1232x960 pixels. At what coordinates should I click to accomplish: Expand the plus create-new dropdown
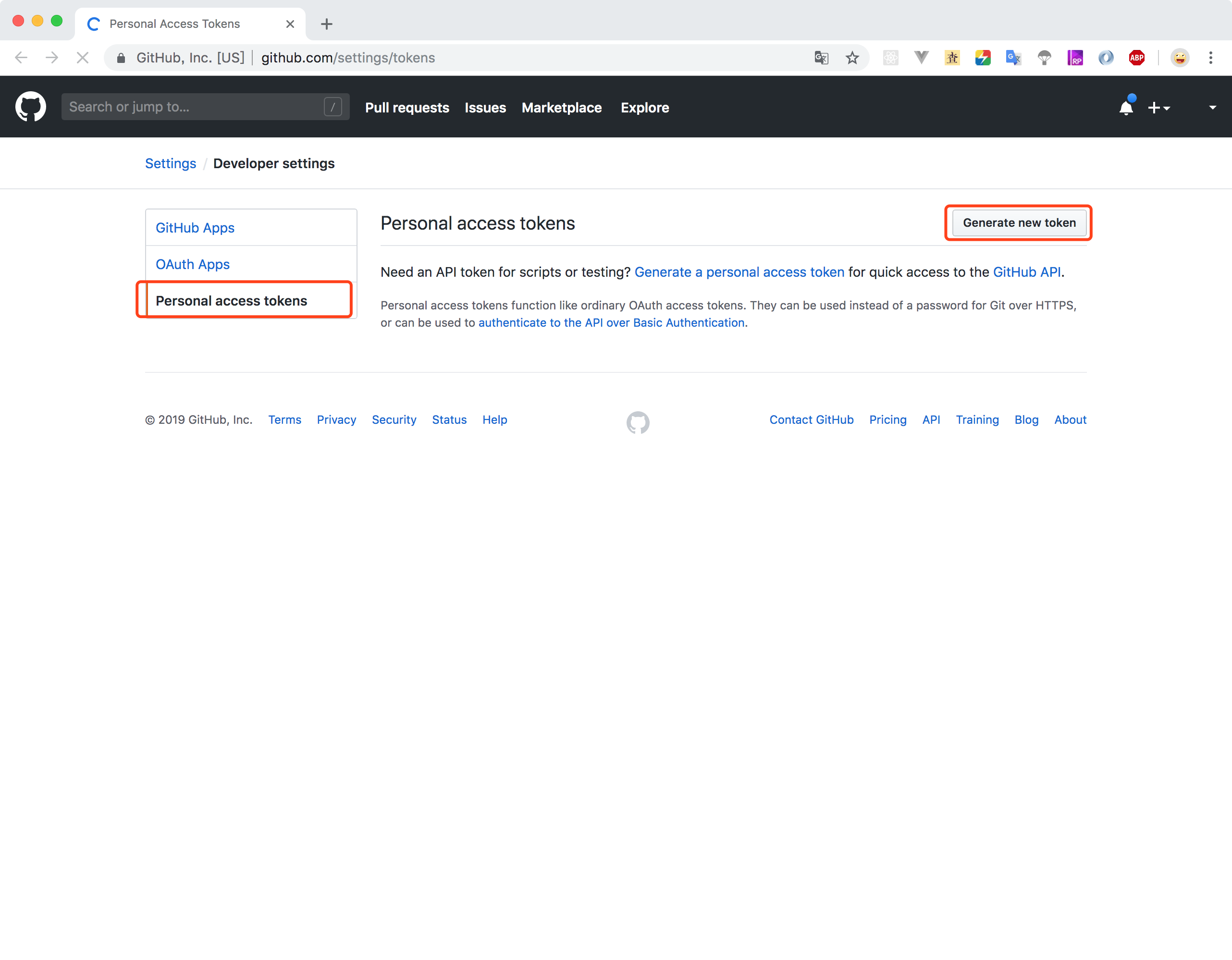(x=1158, y=107)
